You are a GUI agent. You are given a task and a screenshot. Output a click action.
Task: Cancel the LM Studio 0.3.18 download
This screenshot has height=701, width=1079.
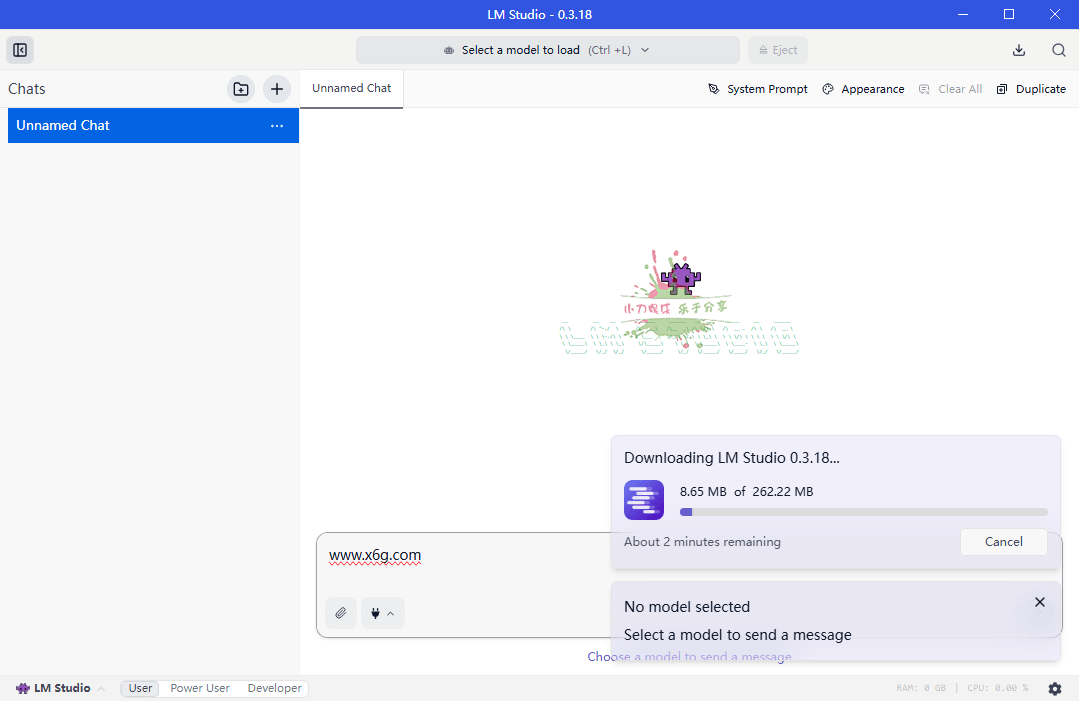1003,541
